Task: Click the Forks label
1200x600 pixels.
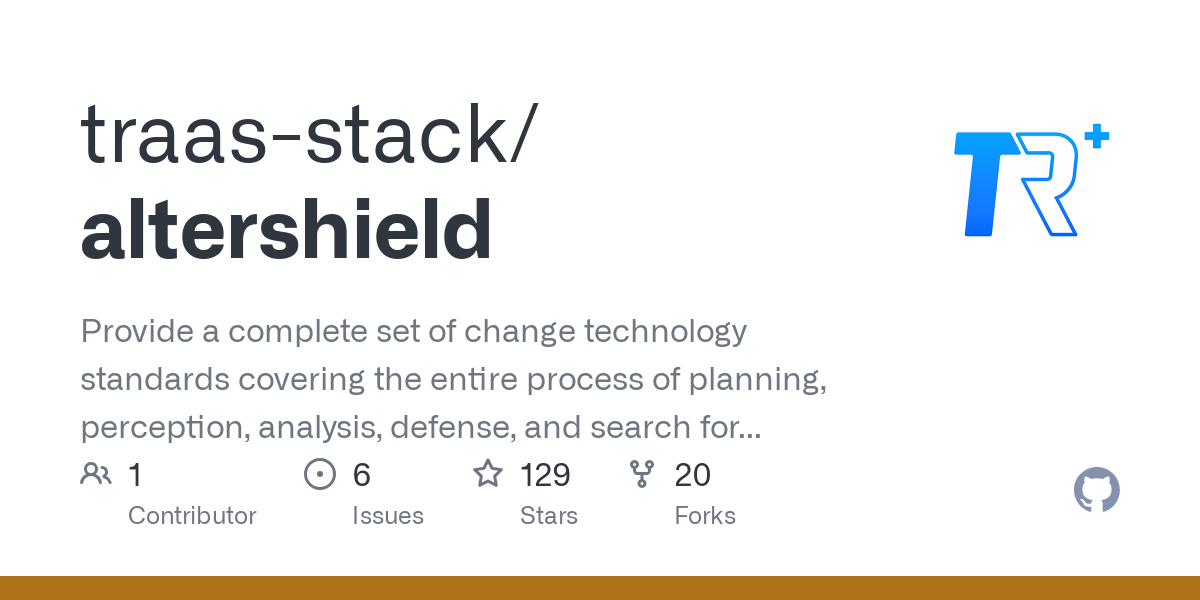Action: coord(705,516)
